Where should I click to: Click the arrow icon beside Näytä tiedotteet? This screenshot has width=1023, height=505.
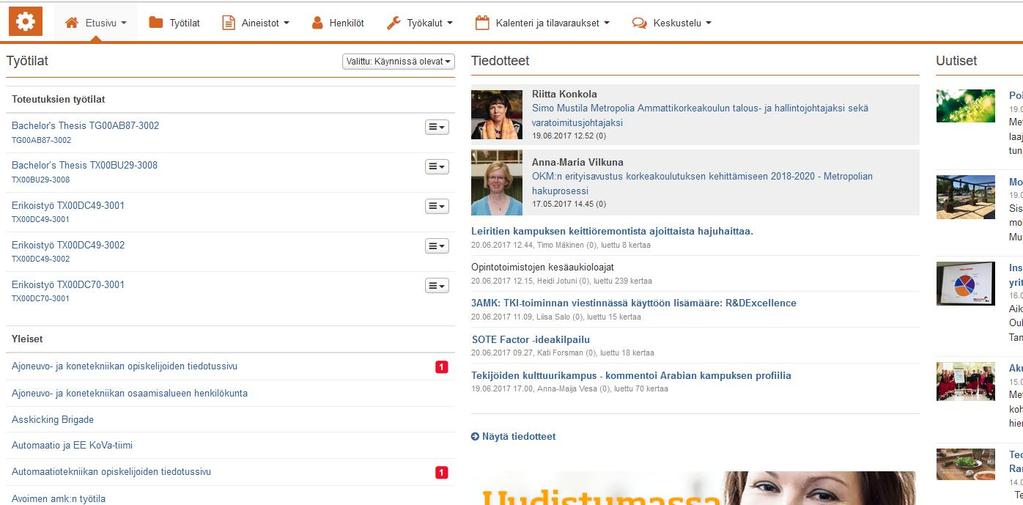pyautogui.click(x=475, y=436)
